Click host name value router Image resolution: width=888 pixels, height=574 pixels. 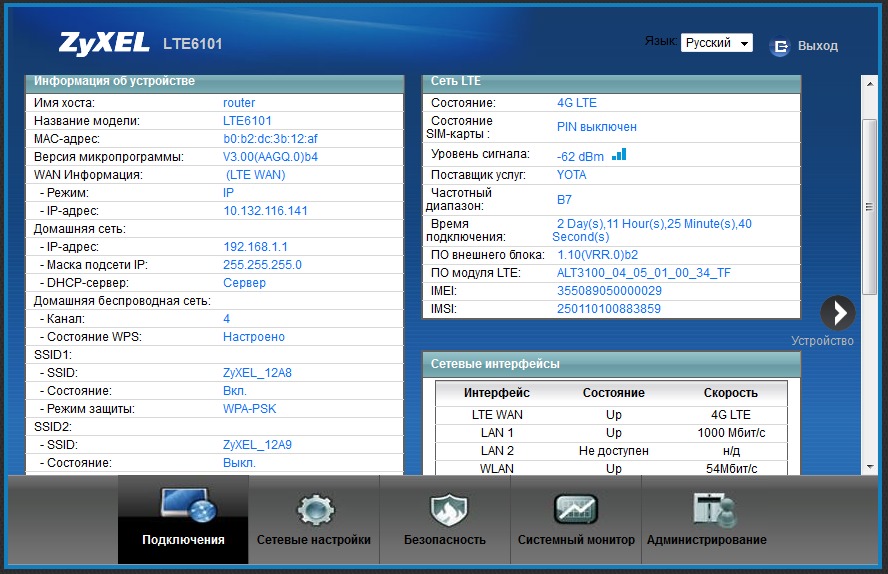coord(239,102)
